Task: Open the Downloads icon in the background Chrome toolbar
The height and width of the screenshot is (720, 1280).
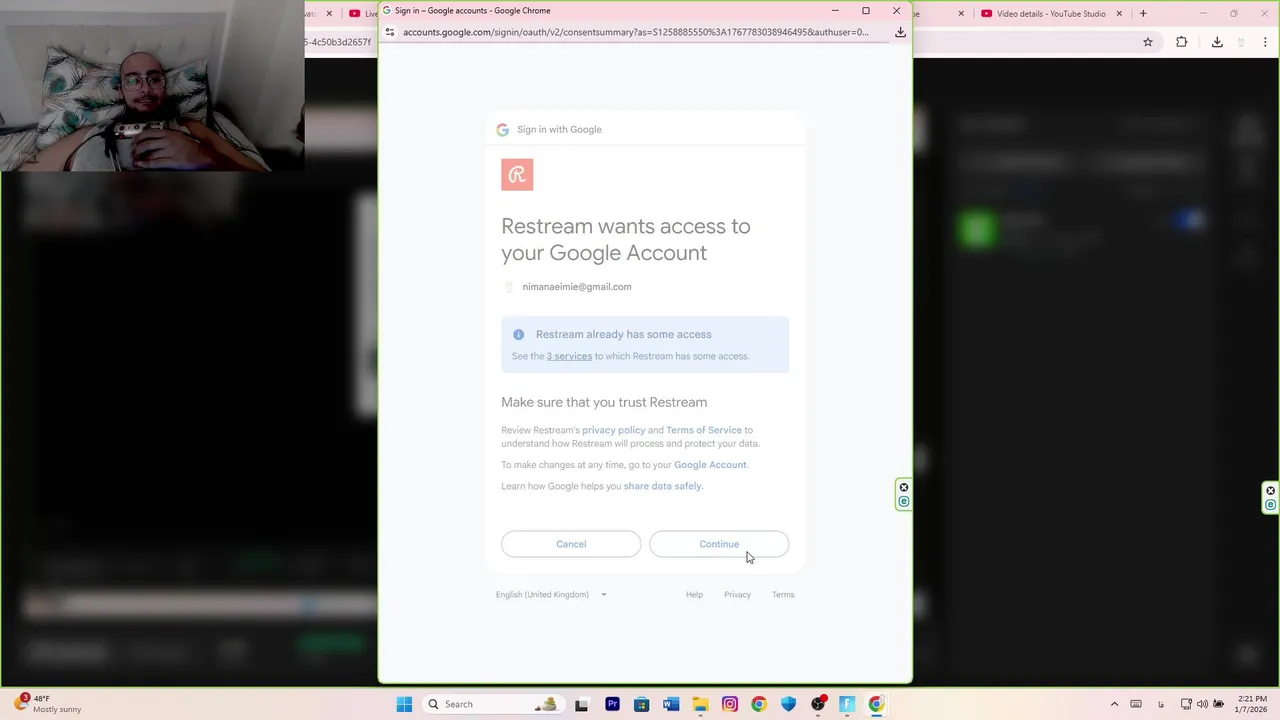Action: pos(1217,42)
